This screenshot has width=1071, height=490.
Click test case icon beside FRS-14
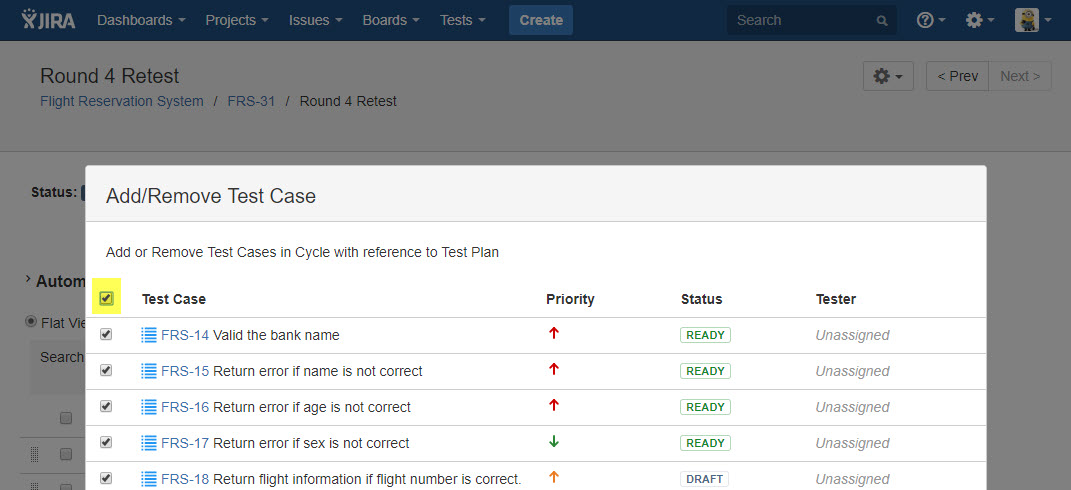tap(149, 335)
